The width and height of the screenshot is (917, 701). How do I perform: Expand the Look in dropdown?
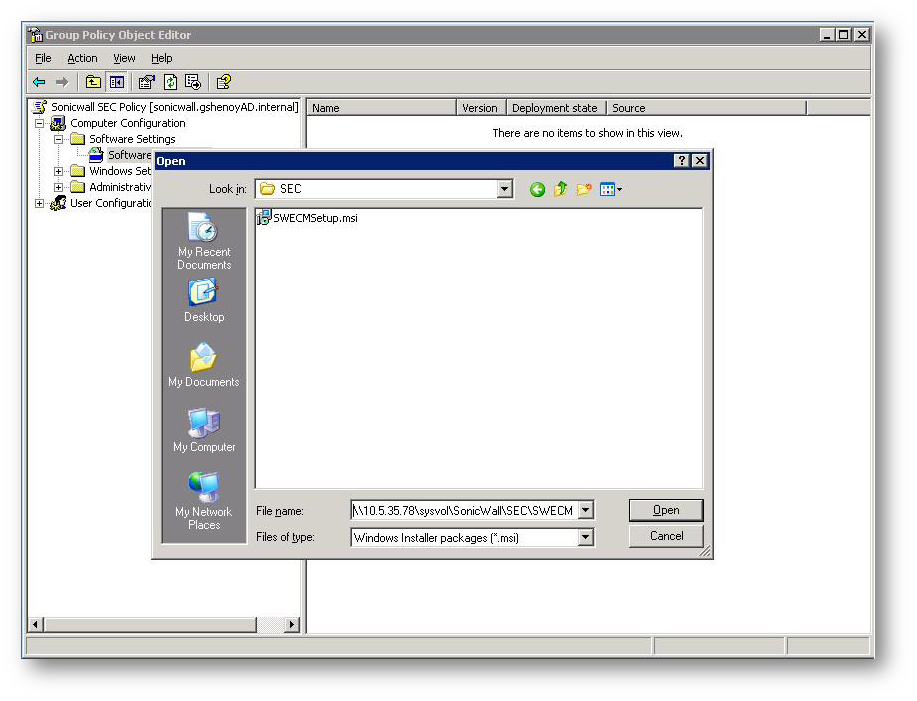(505, 189)
